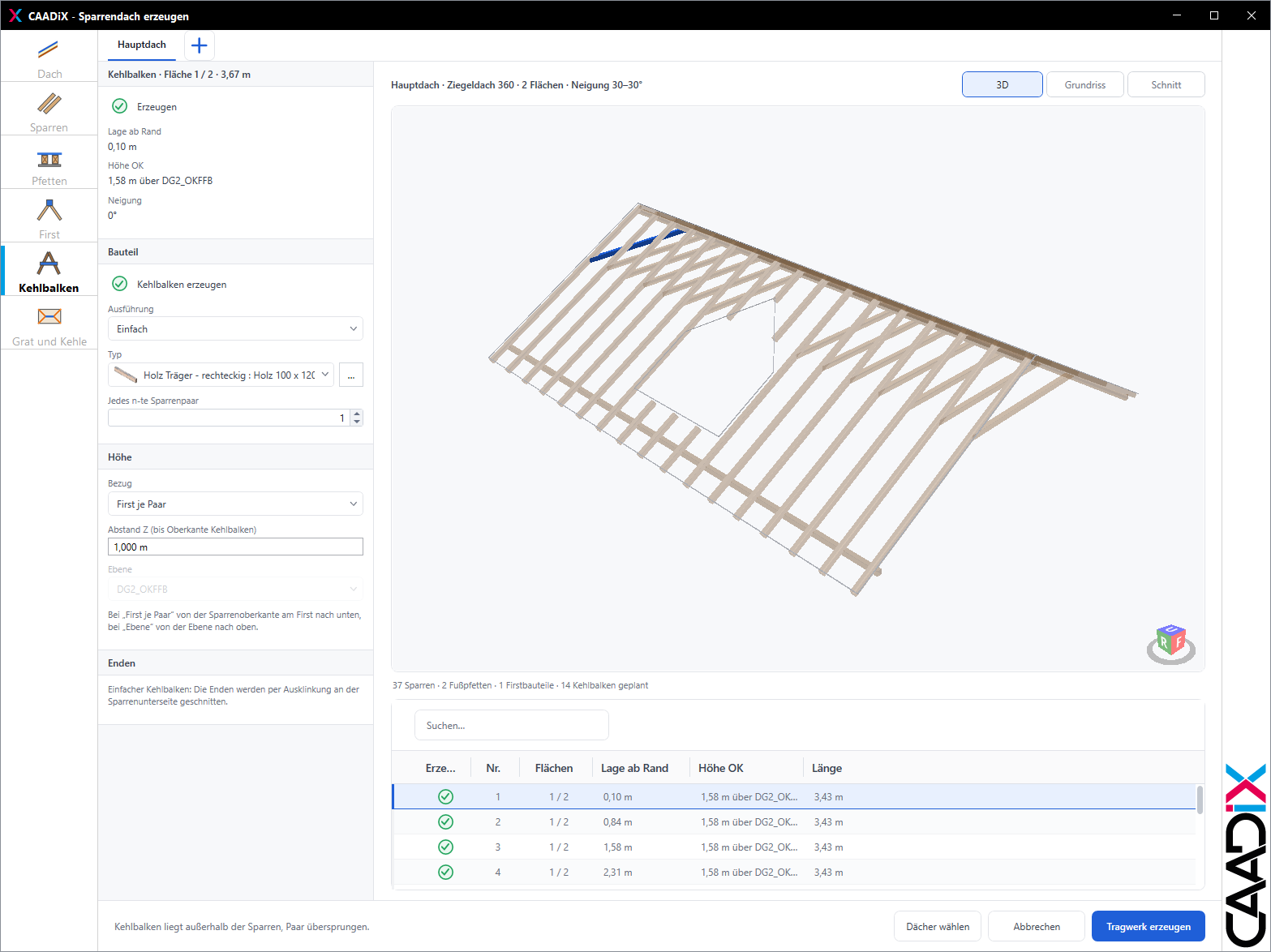
Task: Toggle the Erzeugen check in row 3
Action: 445,847
